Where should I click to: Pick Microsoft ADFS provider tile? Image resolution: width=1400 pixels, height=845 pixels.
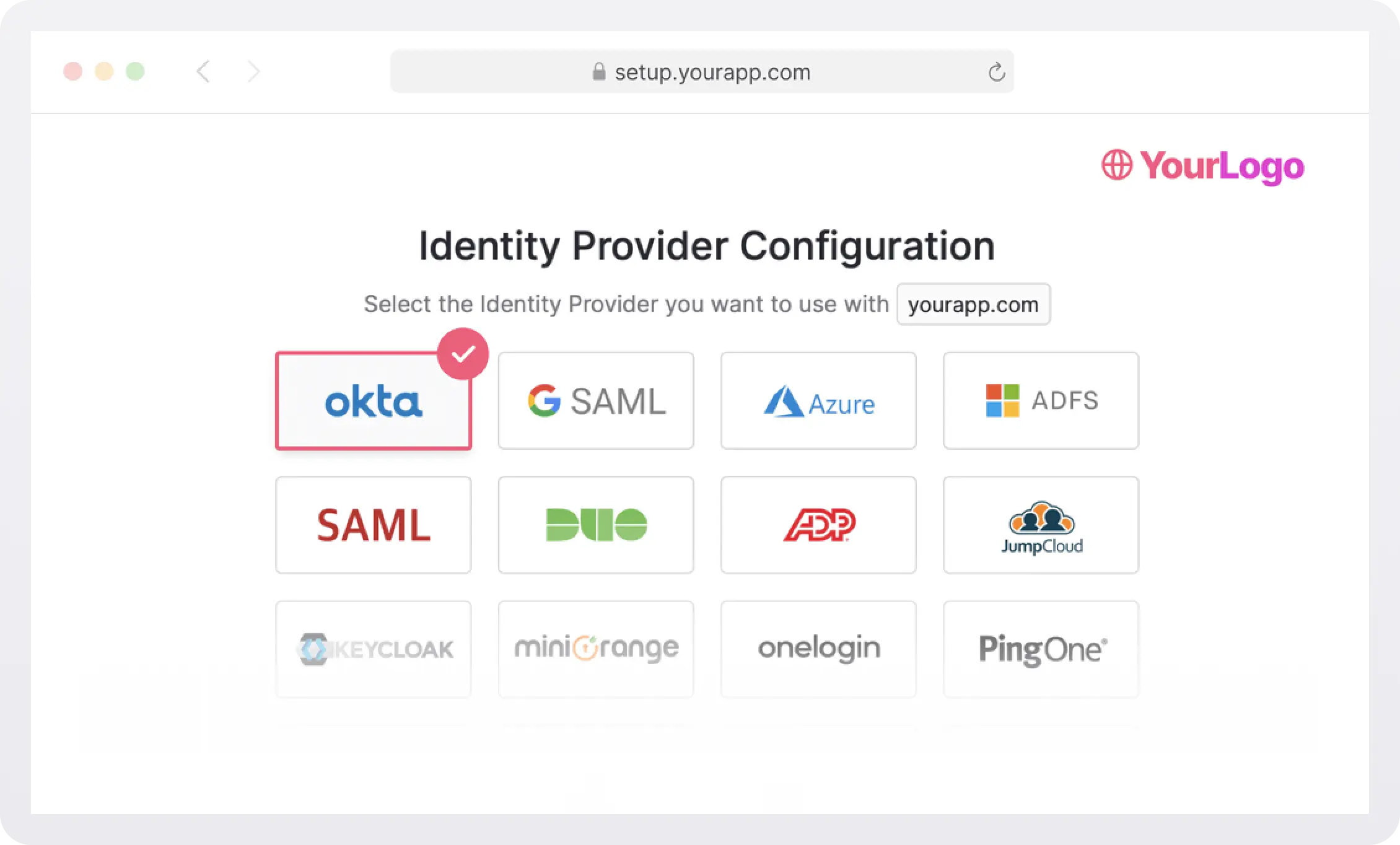click(1041, 401)
